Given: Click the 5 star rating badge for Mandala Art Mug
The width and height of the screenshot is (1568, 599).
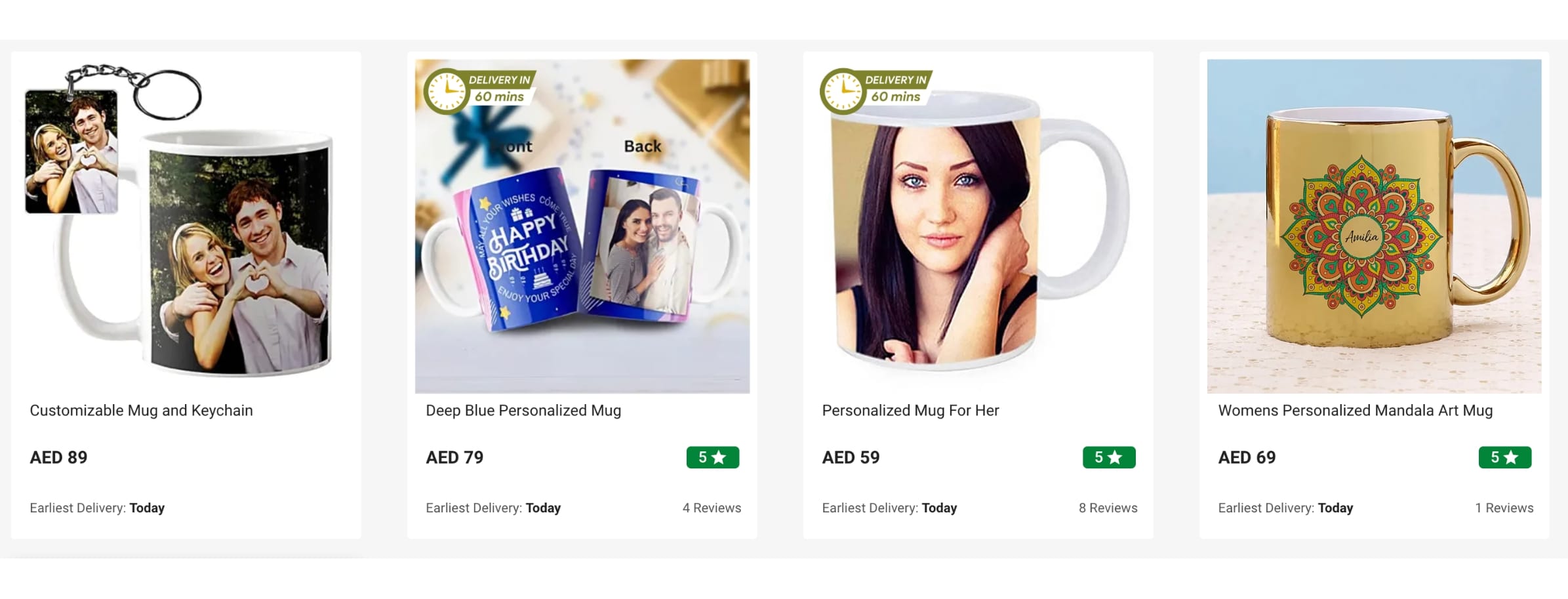Looking at the screenshot, I should (1505, 457).
